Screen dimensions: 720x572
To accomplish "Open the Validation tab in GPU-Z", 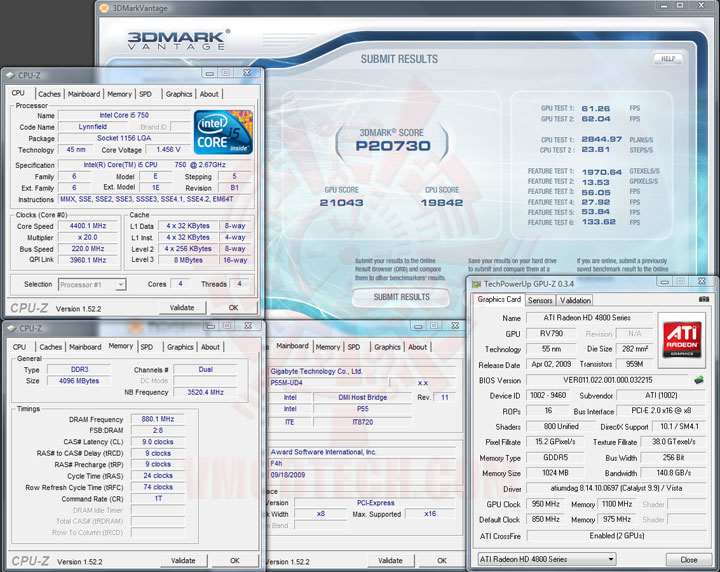I will (x=575, y=300).
